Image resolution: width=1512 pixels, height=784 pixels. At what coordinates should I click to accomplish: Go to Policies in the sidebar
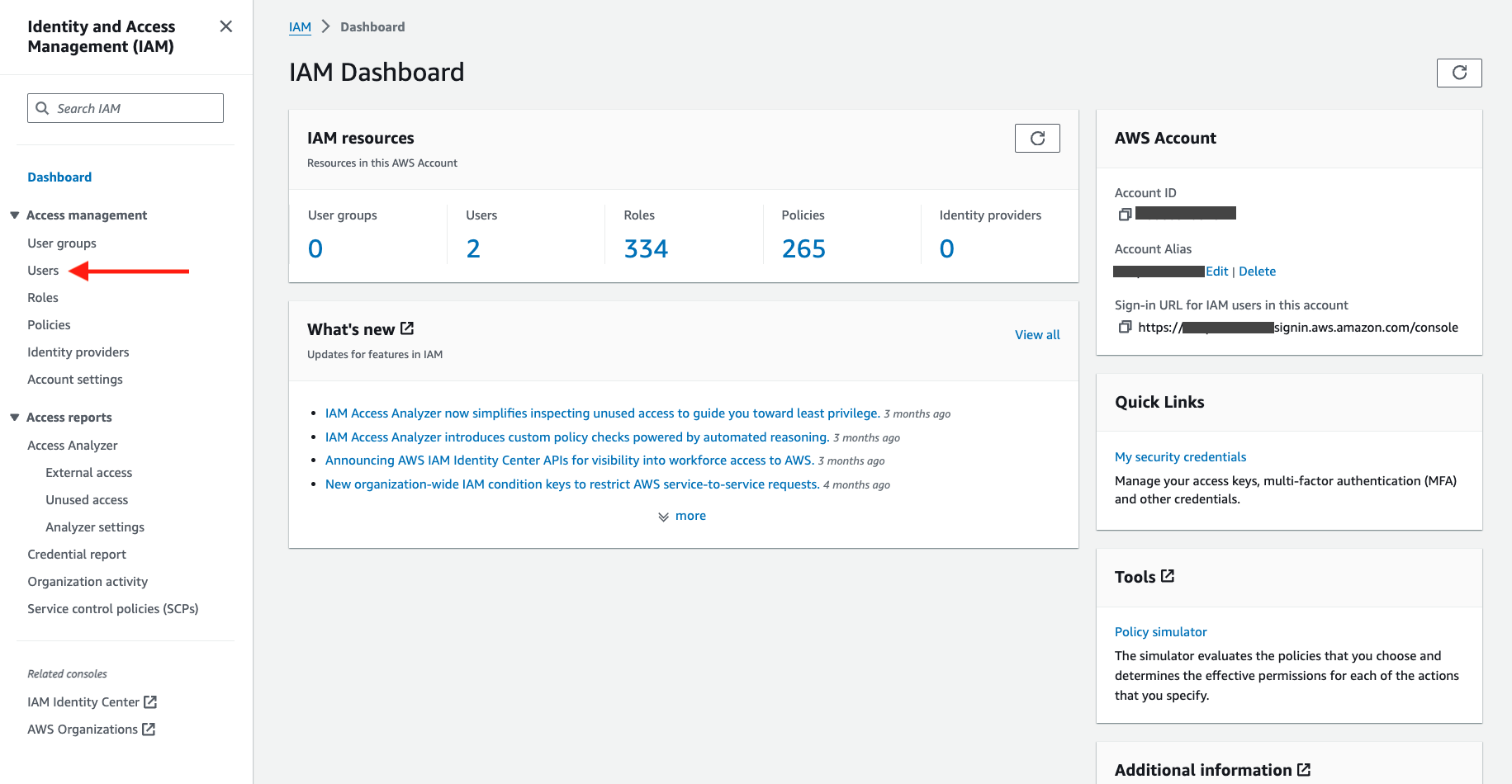pyautogui.click(x=49, y=325)
